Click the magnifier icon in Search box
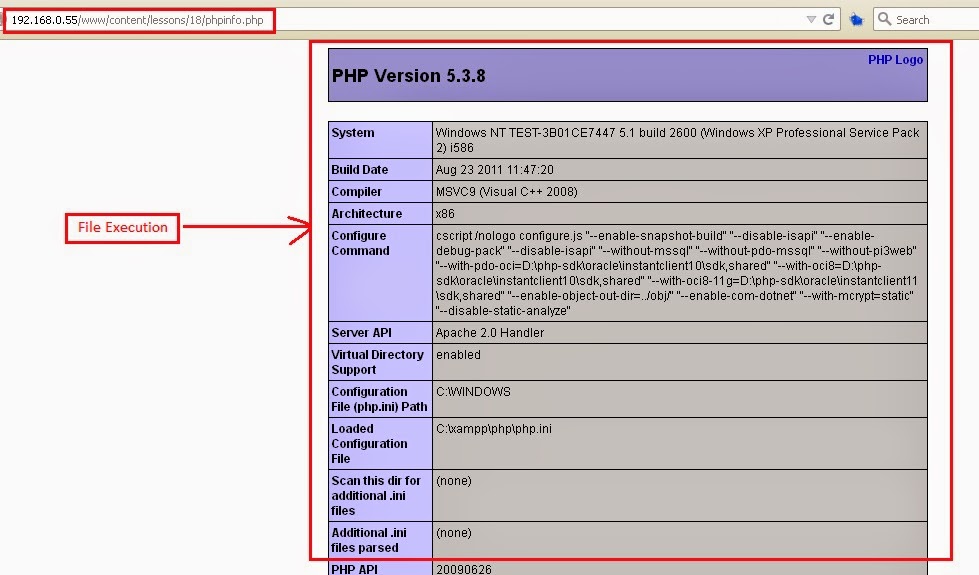 884,19
